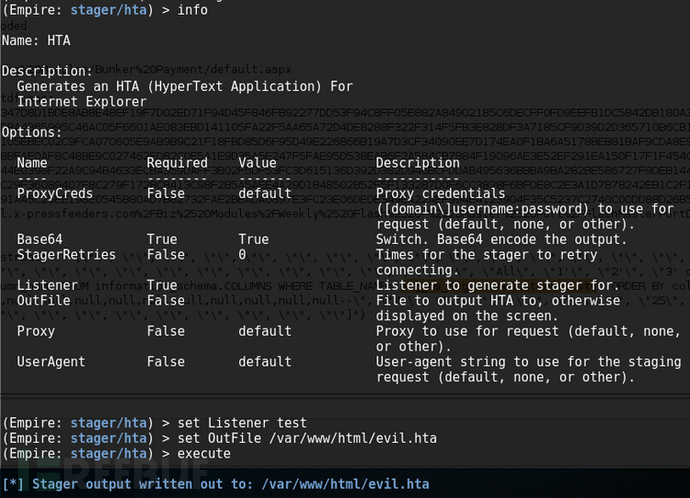The width and height of the screenshot is (690, 498).
Task: Click Proxy row value 'default'
Action: coord(265,331)
